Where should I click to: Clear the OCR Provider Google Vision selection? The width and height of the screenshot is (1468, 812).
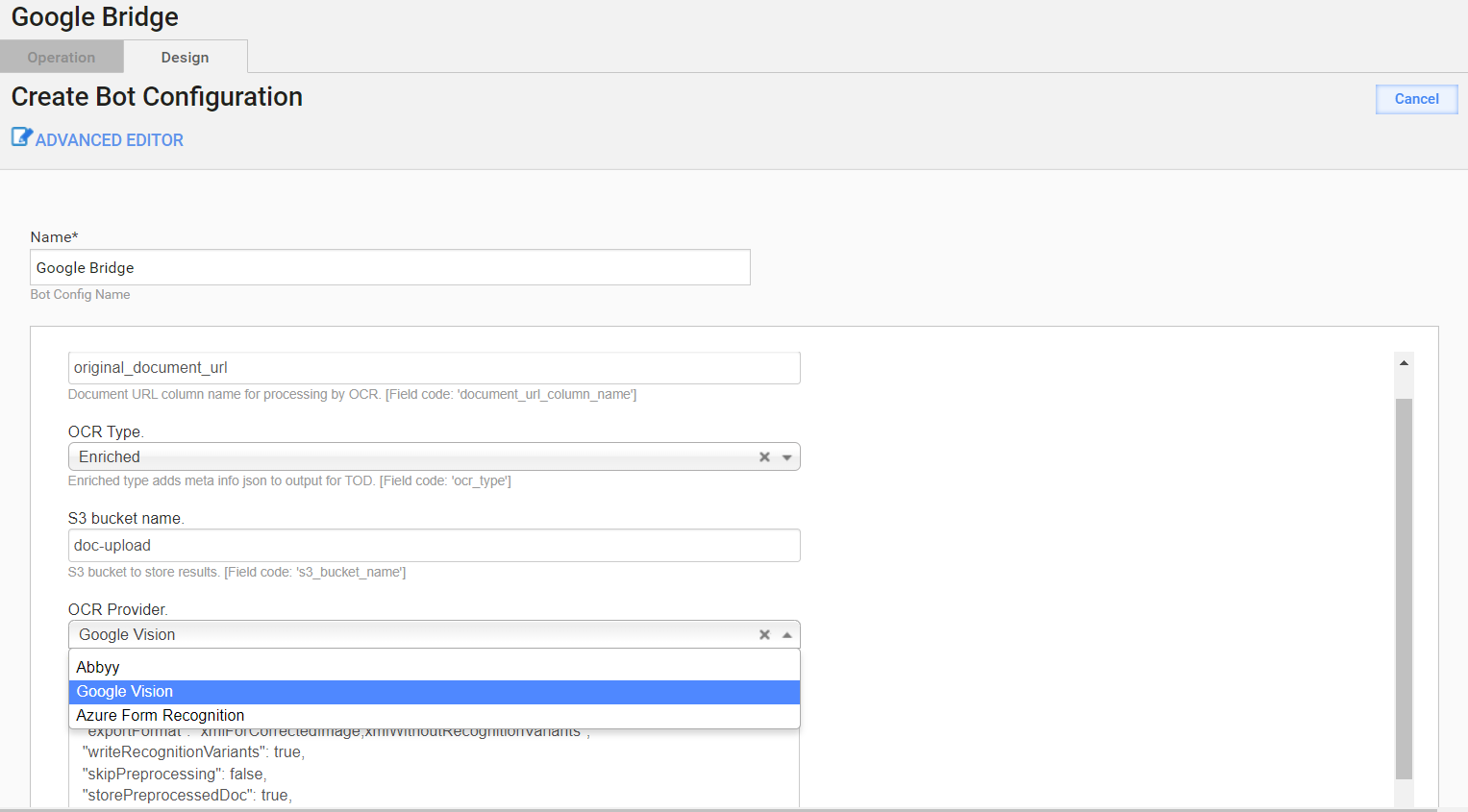point(764,635)
